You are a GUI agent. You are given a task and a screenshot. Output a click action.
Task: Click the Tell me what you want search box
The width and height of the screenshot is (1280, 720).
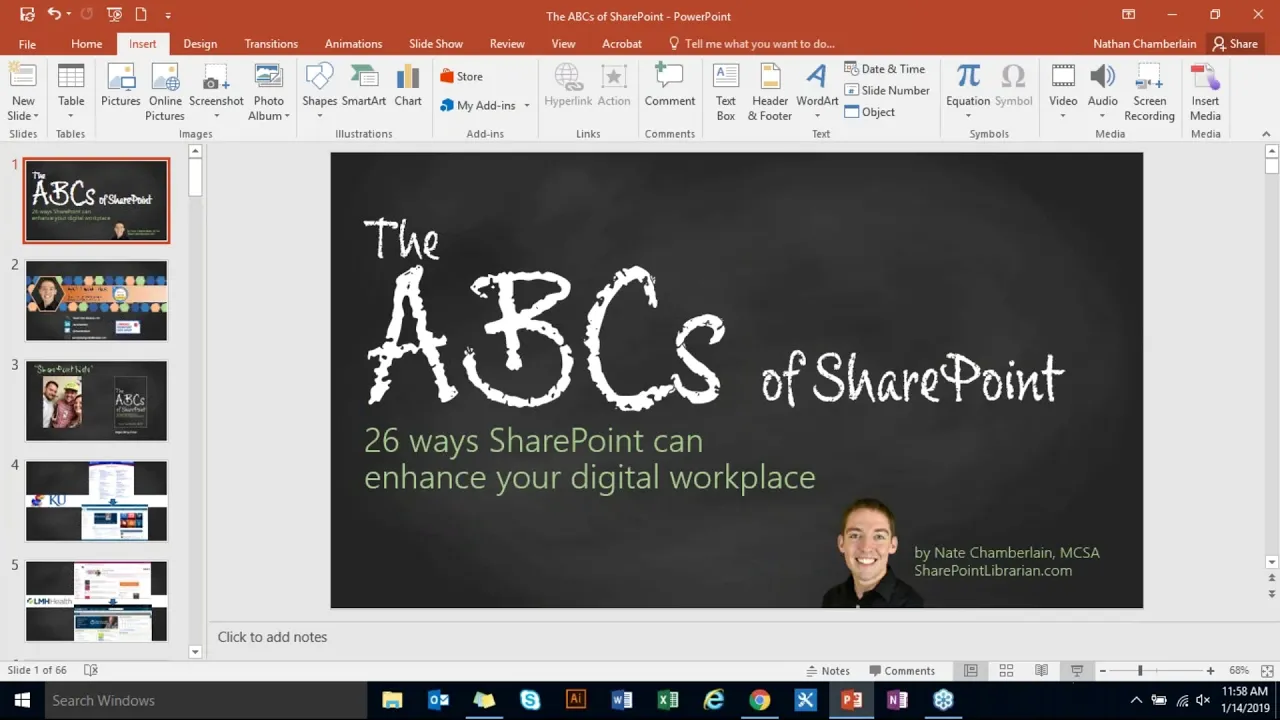coord(752,44)
